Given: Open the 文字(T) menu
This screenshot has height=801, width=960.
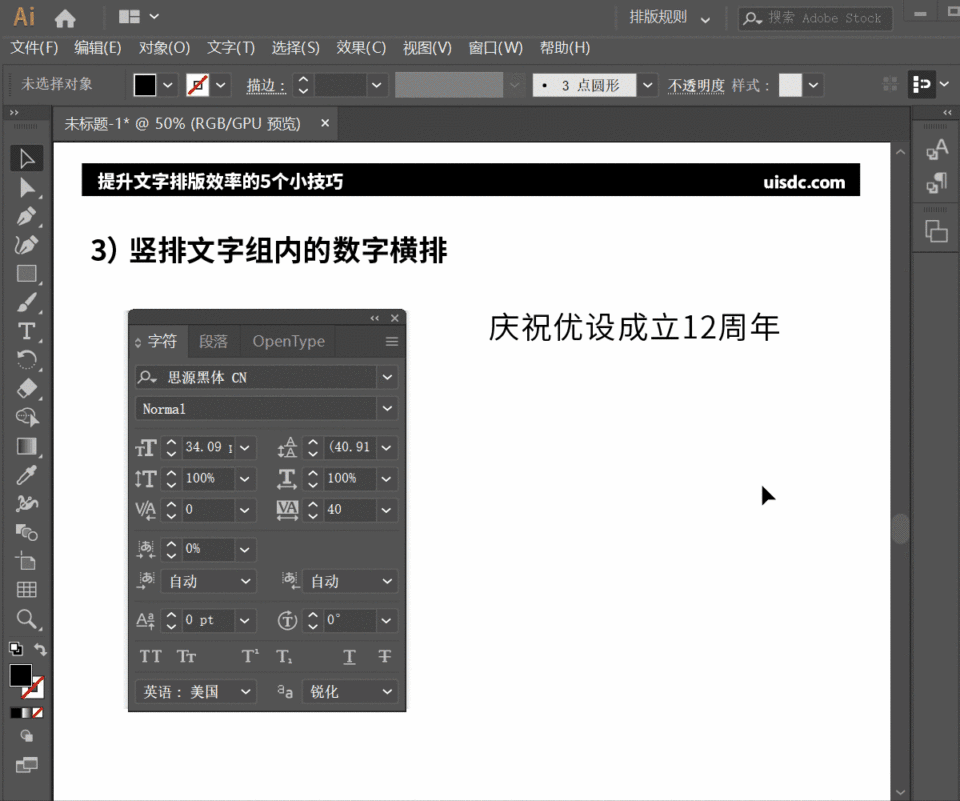Looking at the screenshot, I should pyautogui.click(x=231, y=47).
